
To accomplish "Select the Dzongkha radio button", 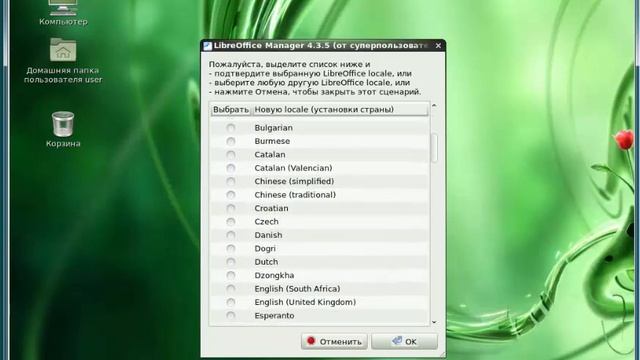I will click(x=231, y=275).
